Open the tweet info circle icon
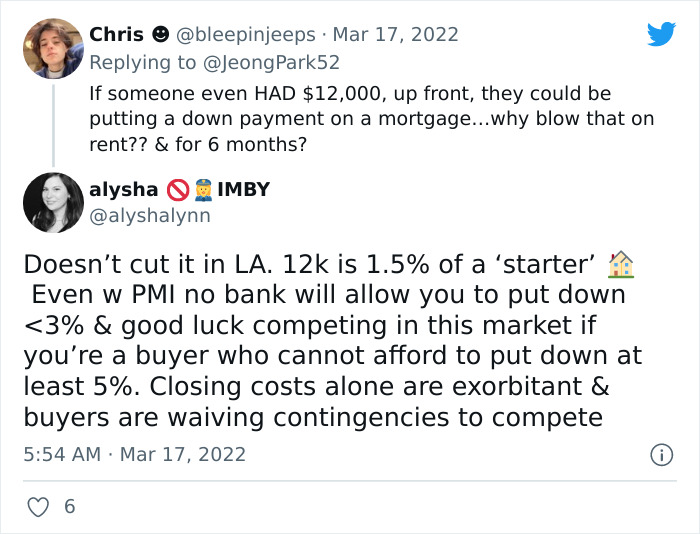The width and height of the screenshot is (700, 534). click(661, 454)
